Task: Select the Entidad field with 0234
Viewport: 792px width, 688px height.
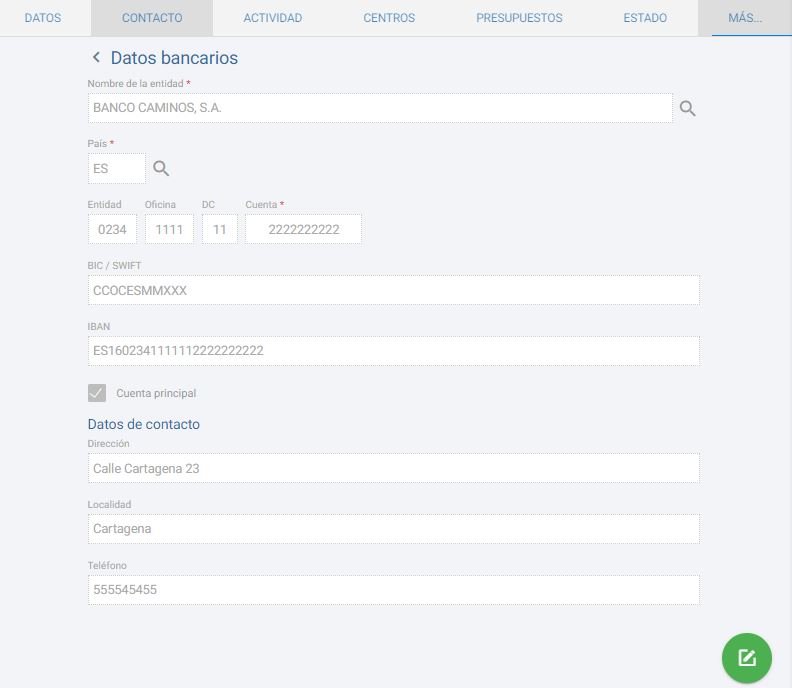Action: point(112,229)
